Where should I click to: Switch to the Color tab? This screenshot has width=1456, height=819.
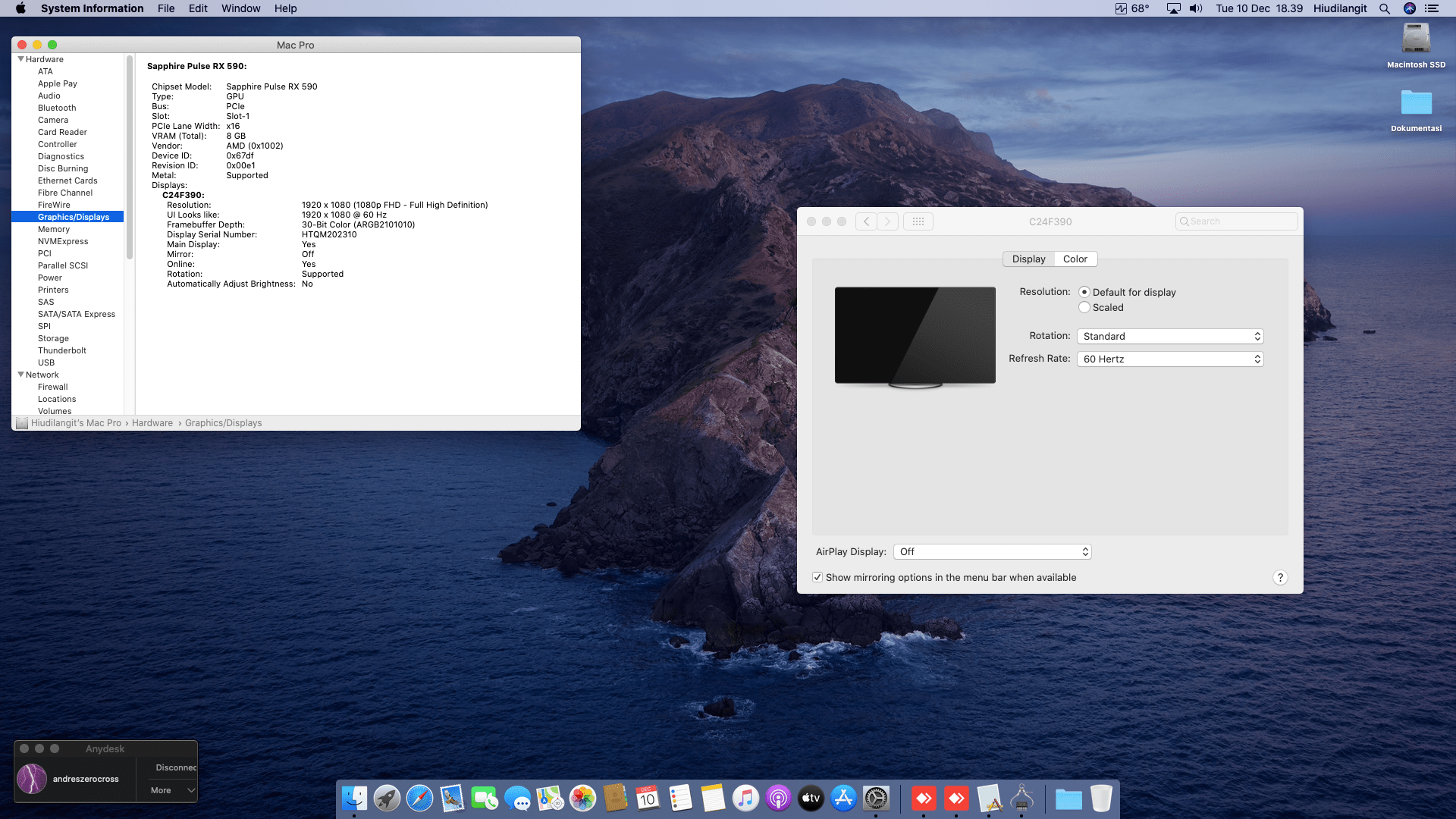coord(1075,259)
